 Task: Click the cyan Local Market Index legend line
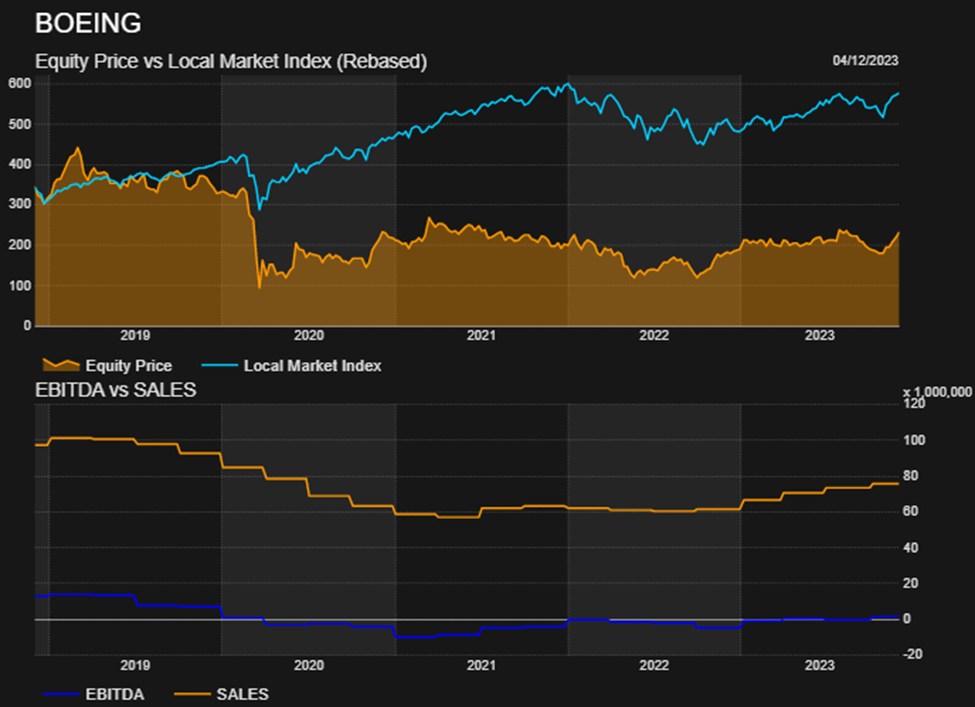(x=219, y=366)
